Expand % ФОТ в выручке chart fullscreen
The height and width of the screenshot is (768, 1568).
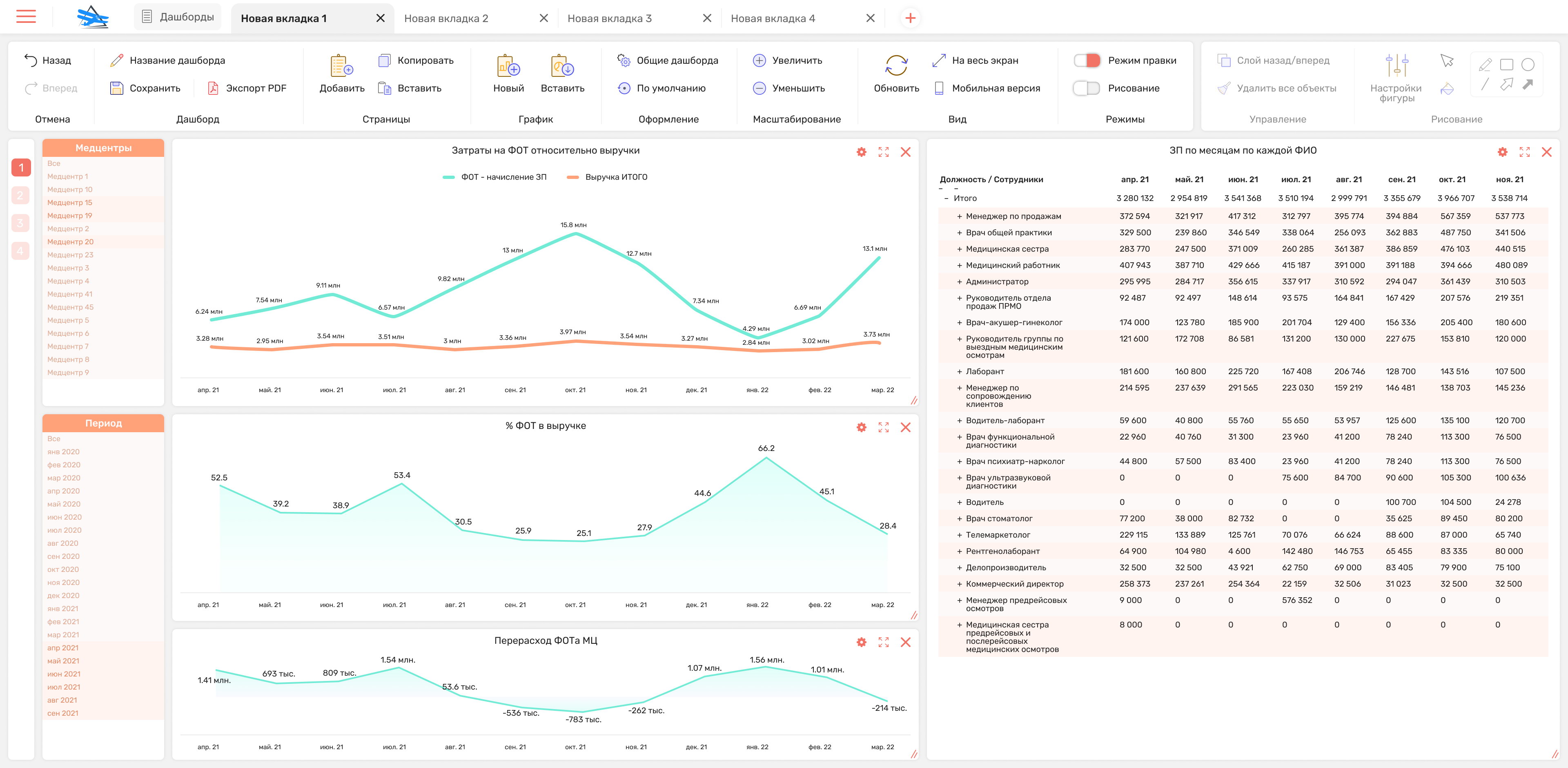[x=883, y=428]
